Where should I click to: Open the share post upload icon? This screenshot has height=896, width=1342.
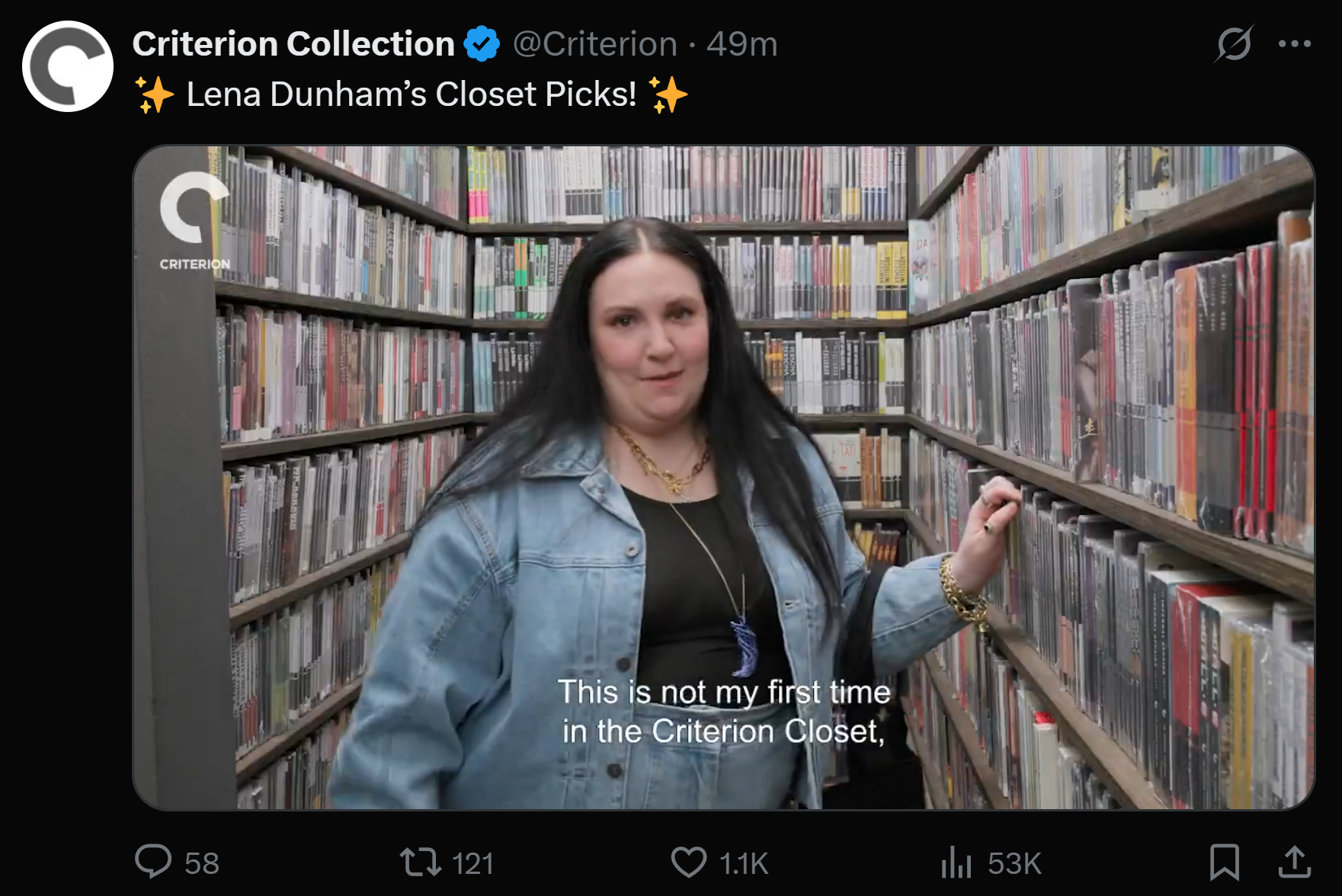[x=1294, y=862]
